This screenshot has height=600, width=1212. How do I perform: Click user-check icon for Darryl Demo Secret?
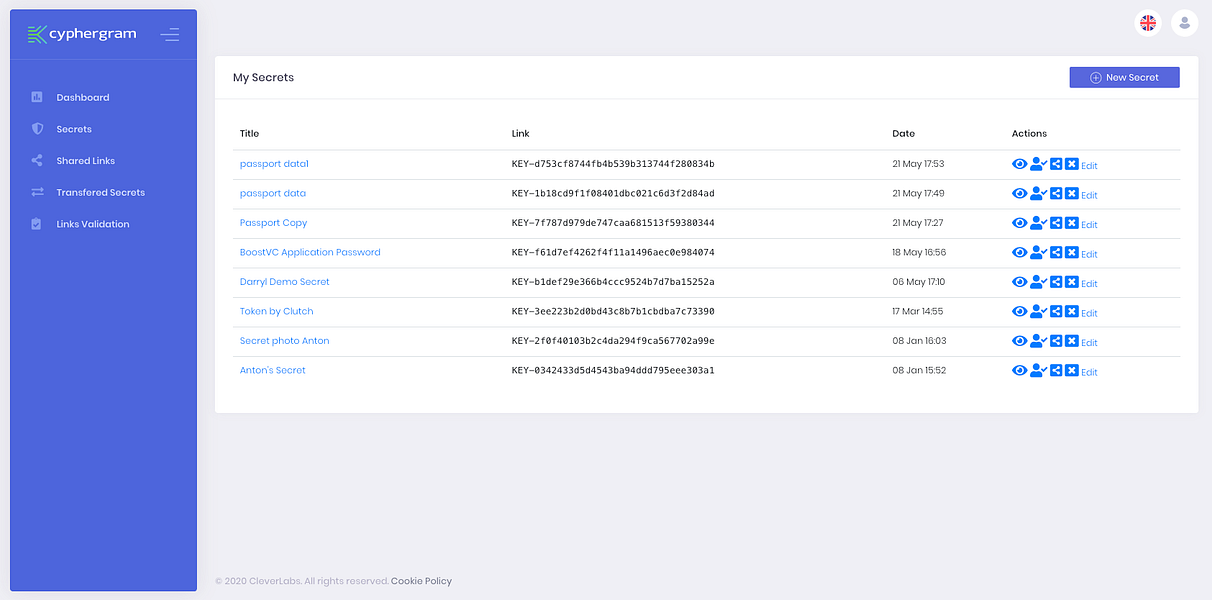[1038, 282]
